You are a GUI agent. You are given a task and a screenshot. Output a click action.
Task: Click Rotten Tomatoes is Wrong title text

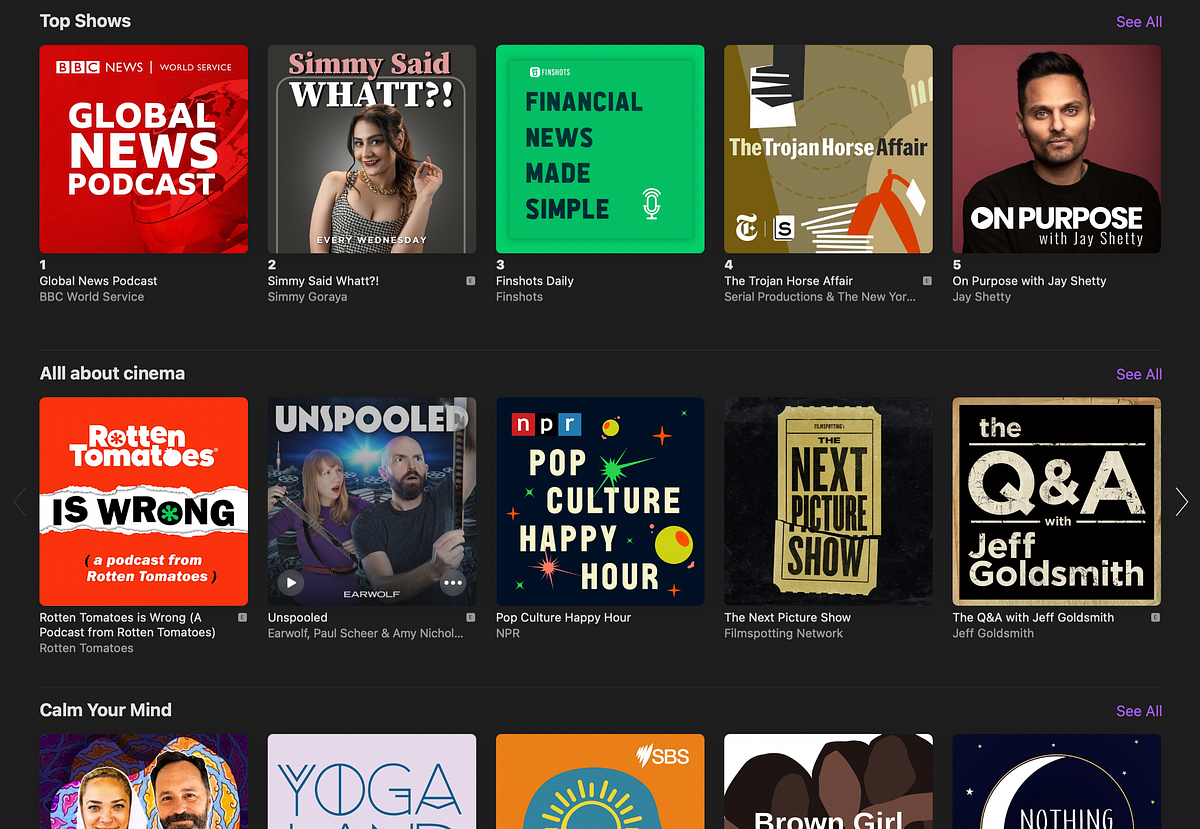[x=128, y=625]
